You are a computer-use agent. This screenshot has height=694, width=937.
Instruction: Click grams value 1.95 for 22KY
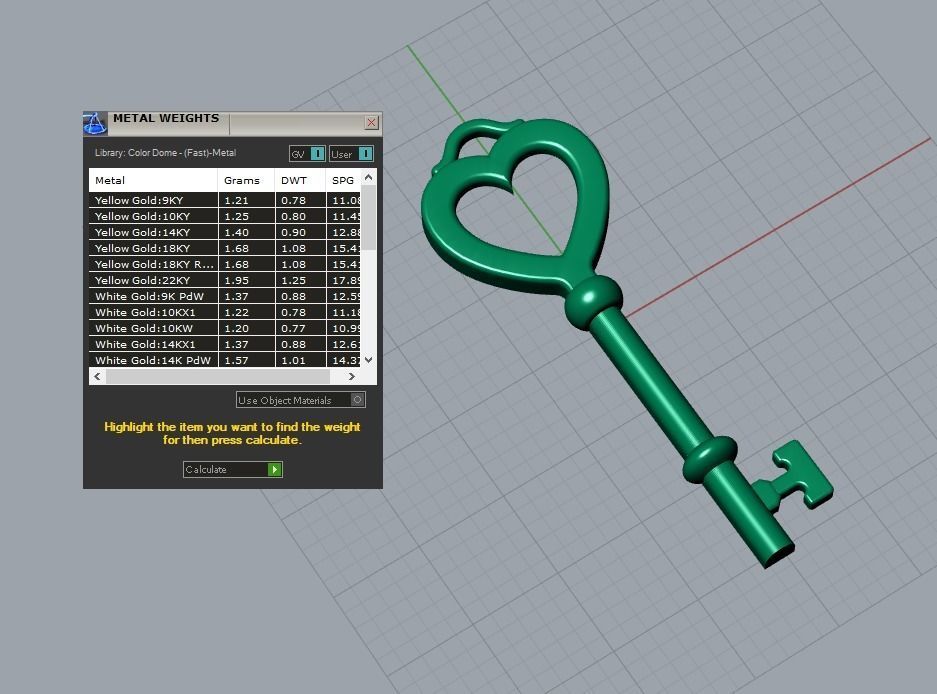[236, 280]
